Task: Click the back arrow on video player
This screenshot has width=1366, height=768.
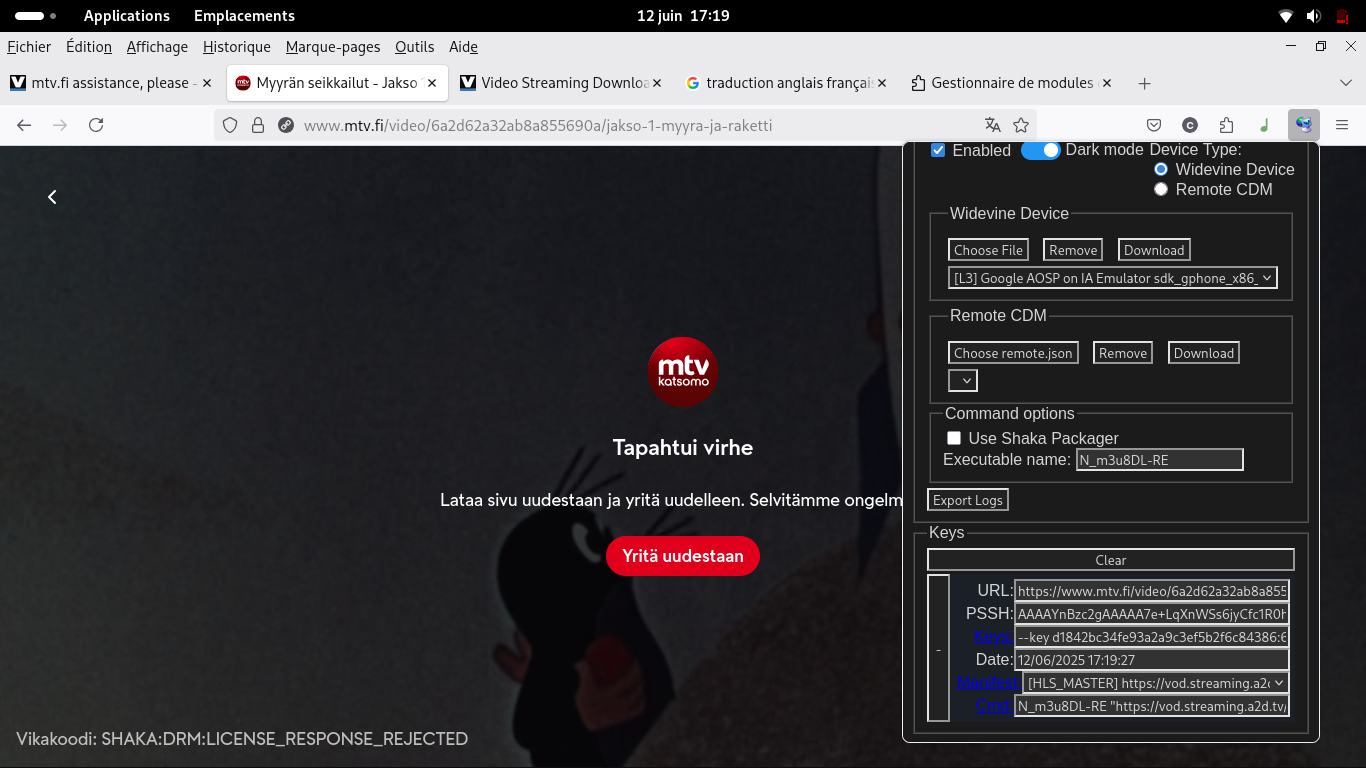Action: (x=52, y=197)
